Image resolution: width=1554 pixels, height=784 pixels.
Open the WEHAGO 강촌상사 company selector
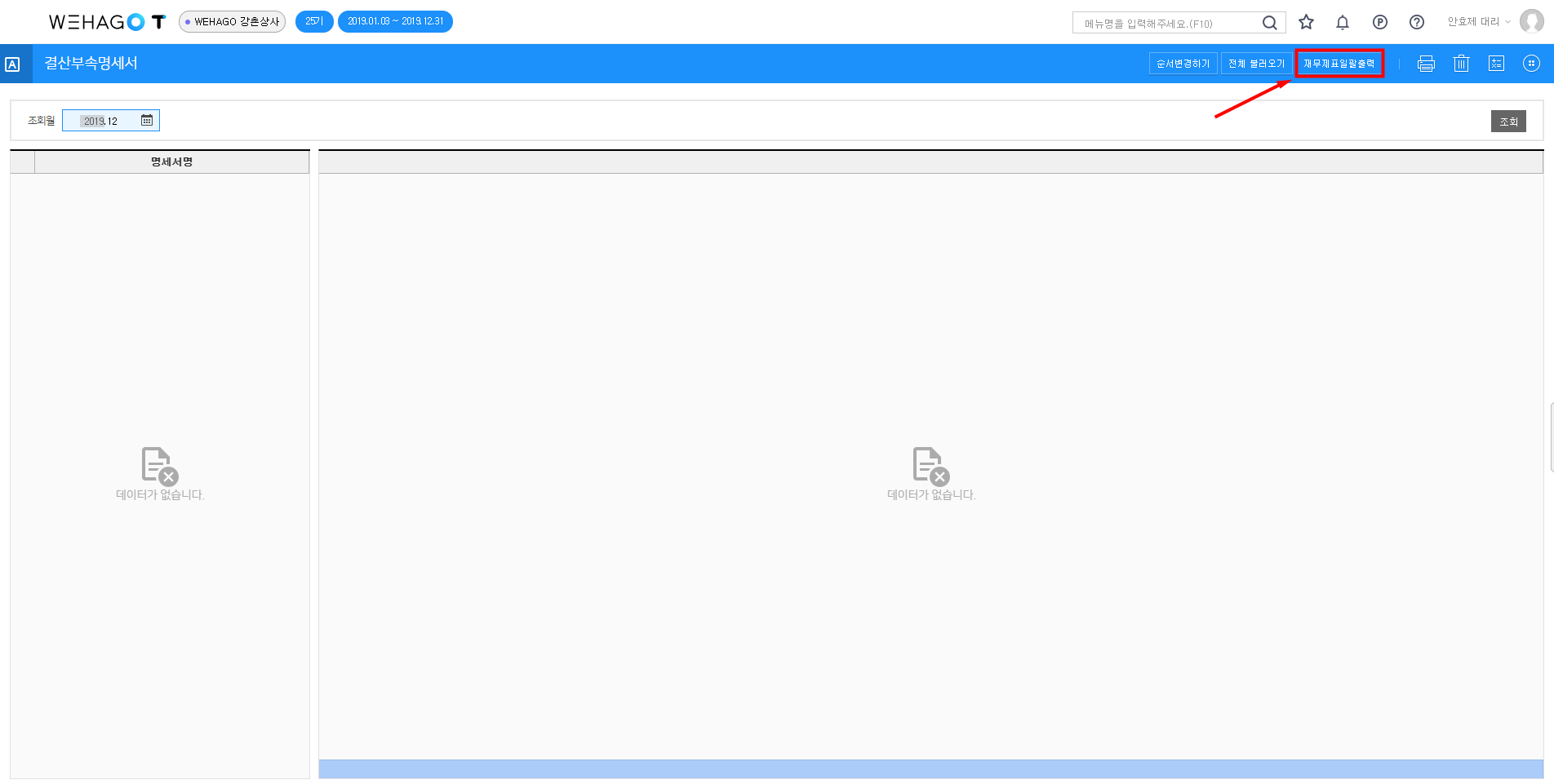[232, 22]
